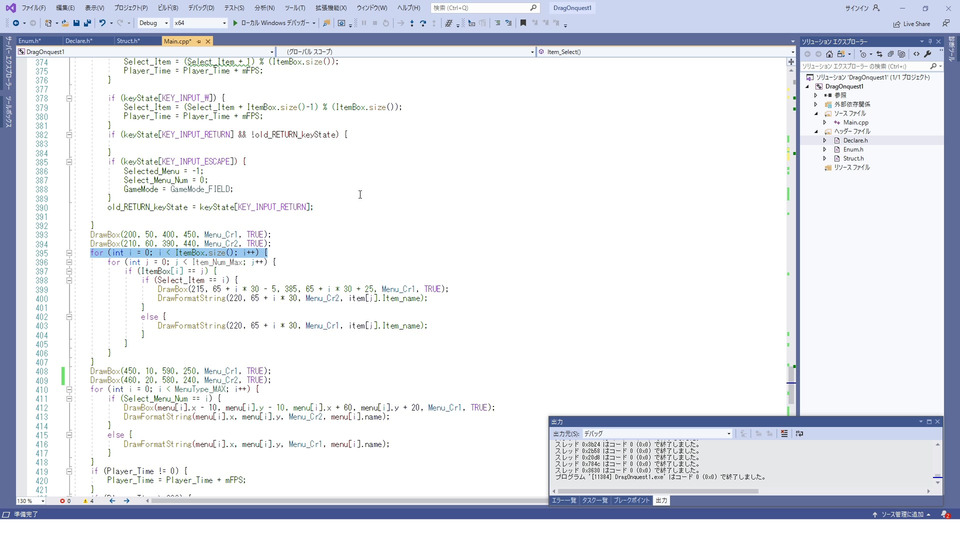Select Enum.h in Solution Explorer
This screenshot has width=960, height=540.
pos(853,149)
